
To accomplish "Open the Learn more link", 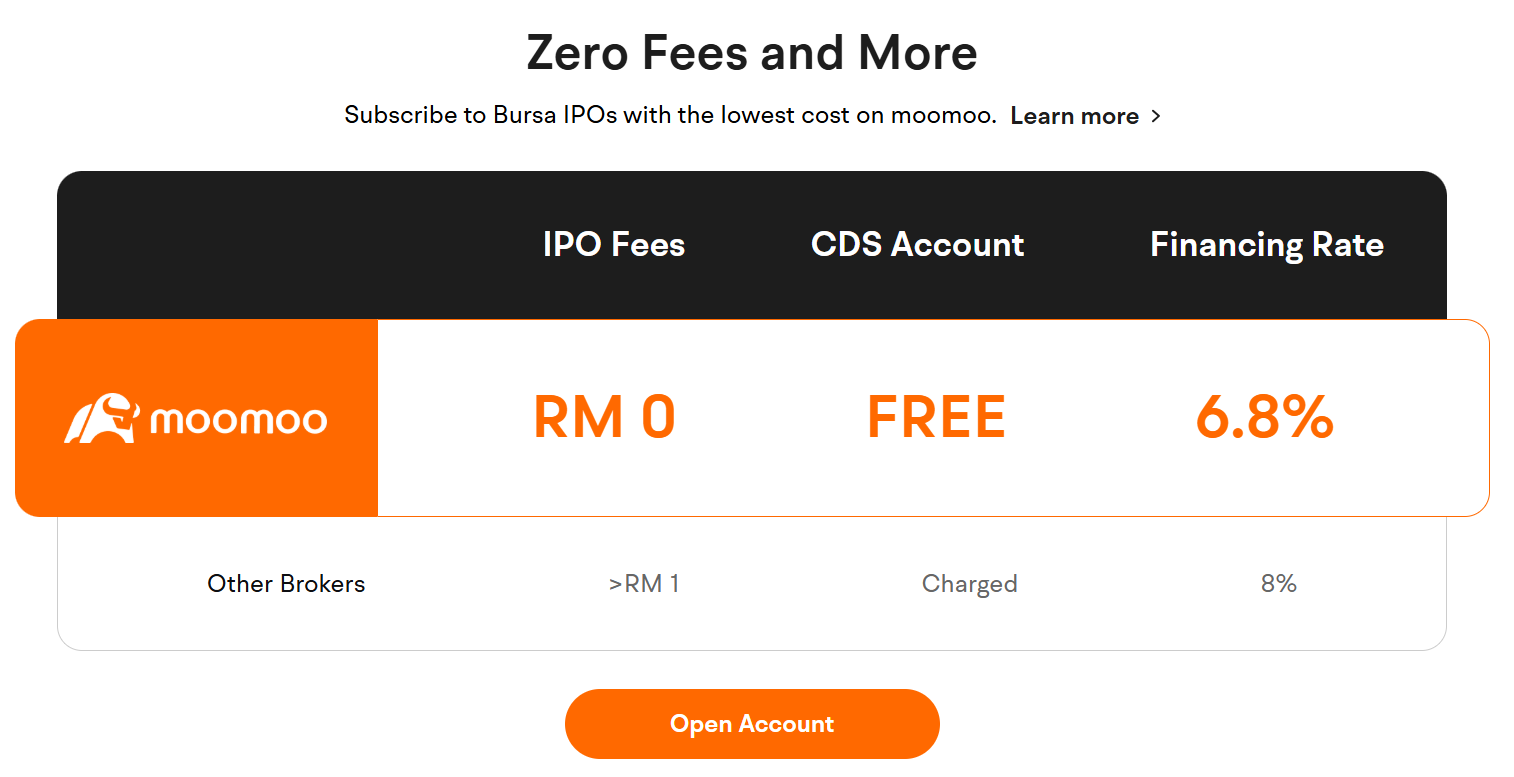I will coord(1075,116).
